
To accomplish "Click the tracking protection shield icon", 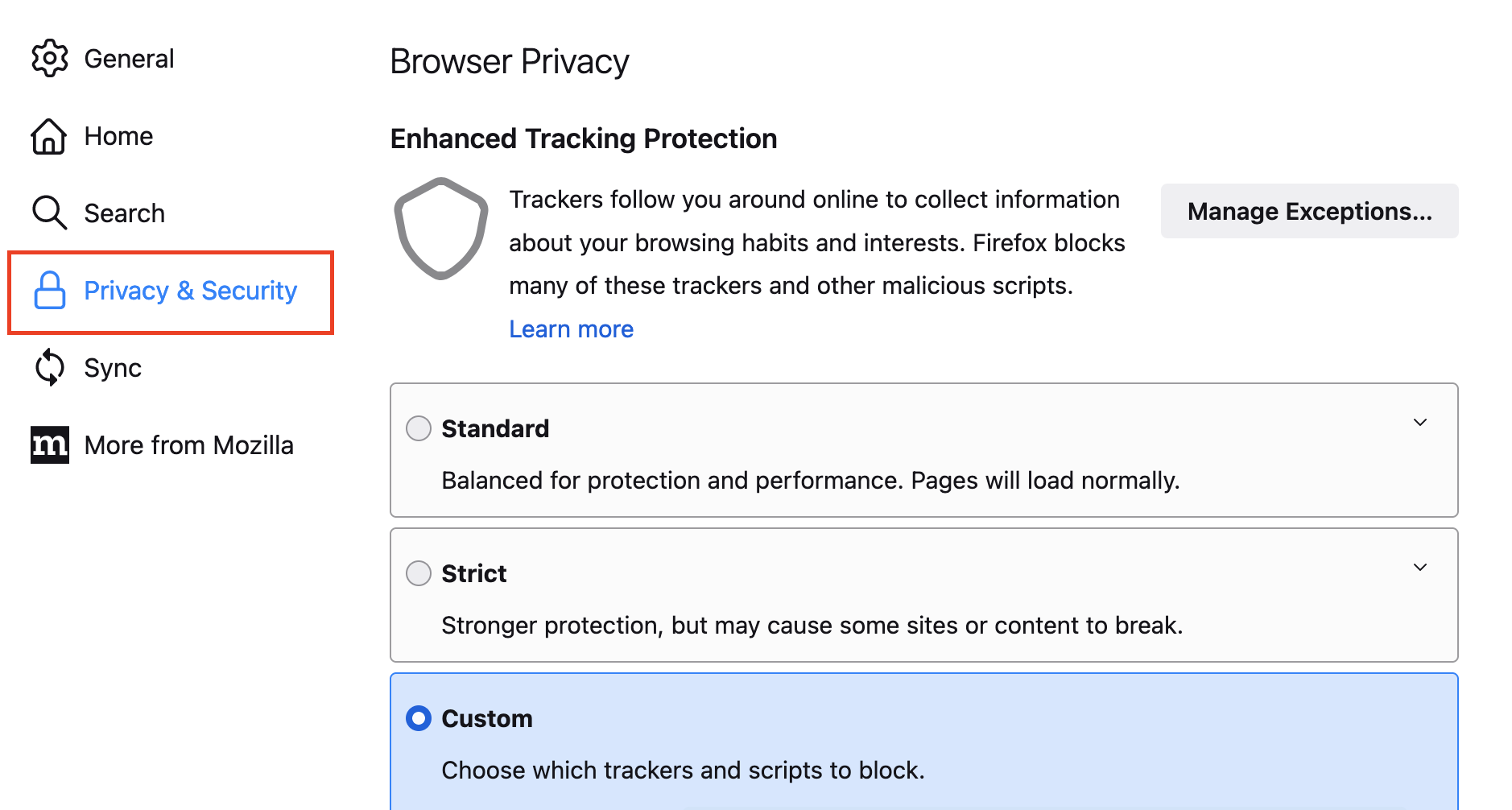I will (440, 229).
